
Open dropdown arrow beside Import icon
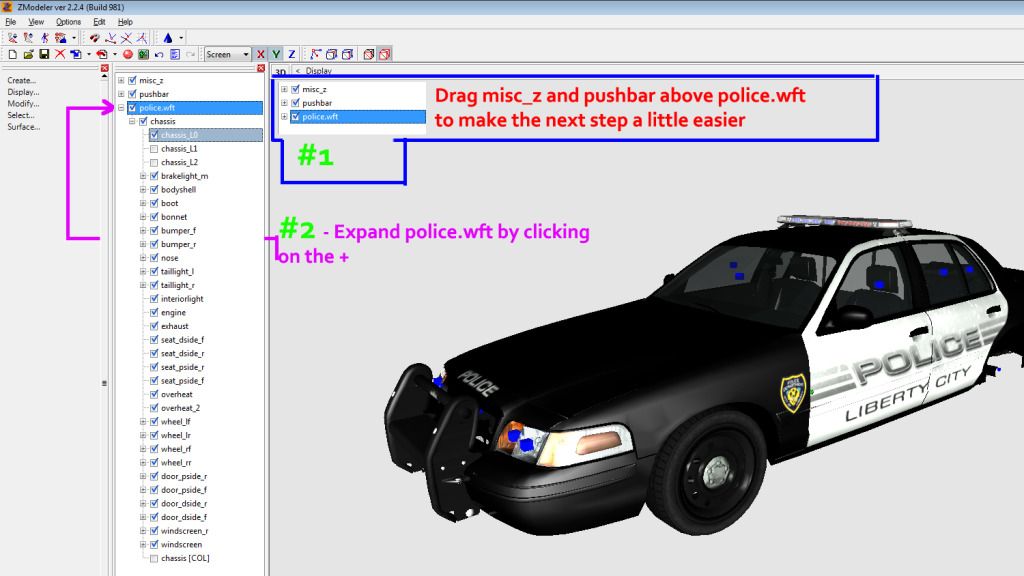pyautogui.click(x=89, y=54)
